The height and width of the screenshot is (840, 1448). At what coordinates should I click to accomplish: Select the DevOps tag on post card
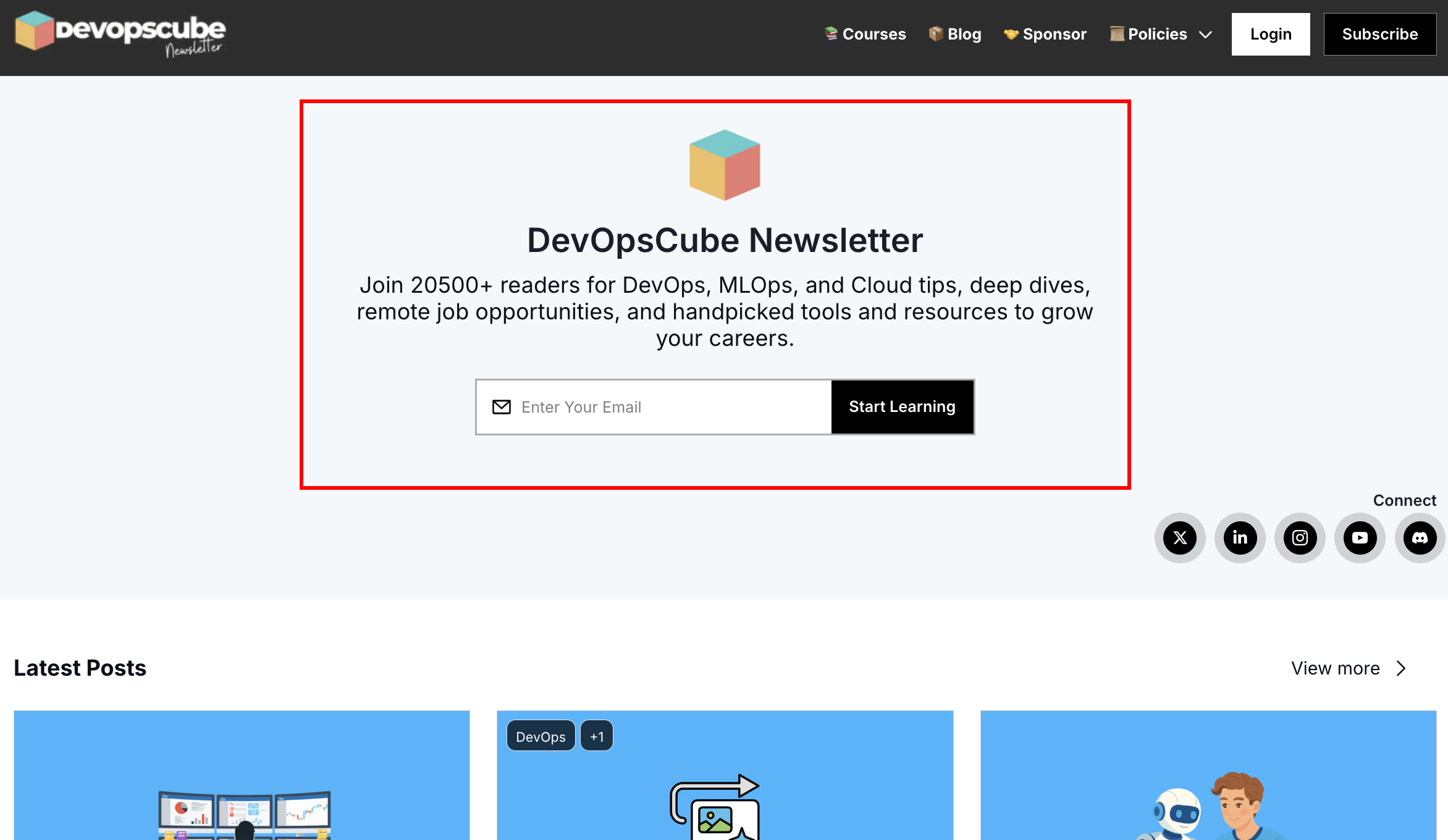[541, 736]
